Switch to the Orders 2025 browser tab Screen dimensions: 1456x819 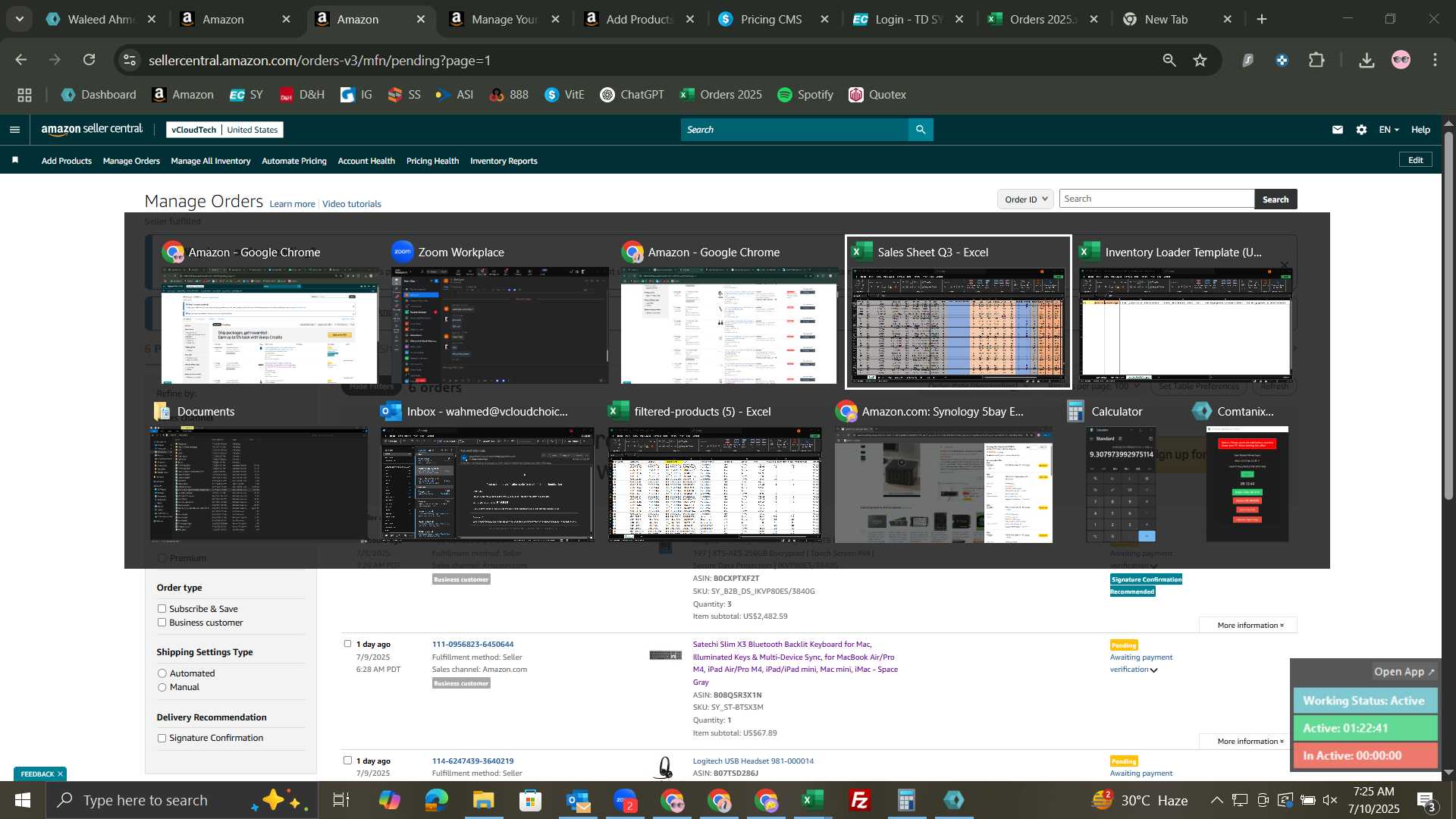pos(1043,19)
